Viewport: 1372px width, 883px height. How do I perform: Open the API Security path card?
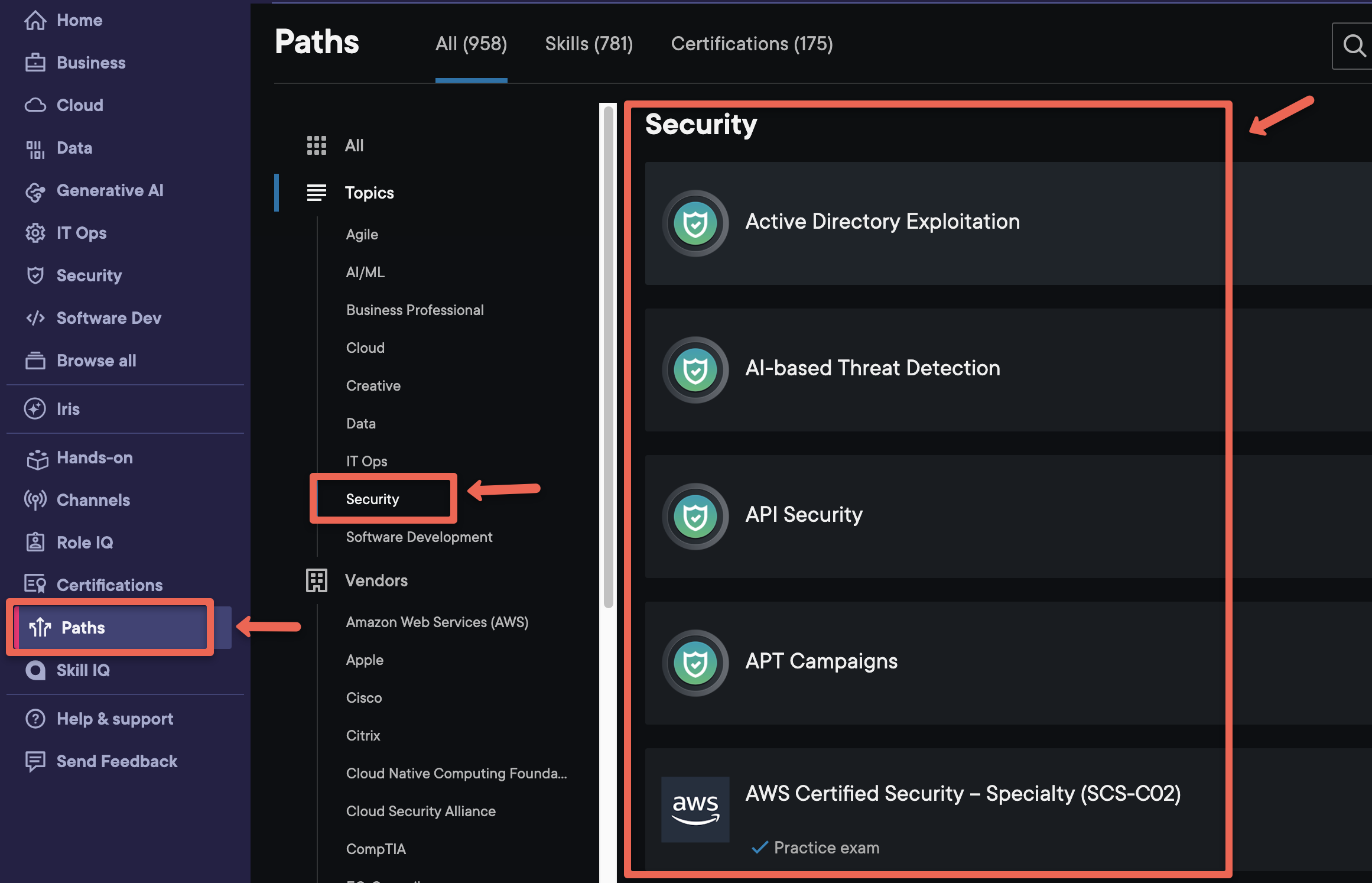click(805, 514)
